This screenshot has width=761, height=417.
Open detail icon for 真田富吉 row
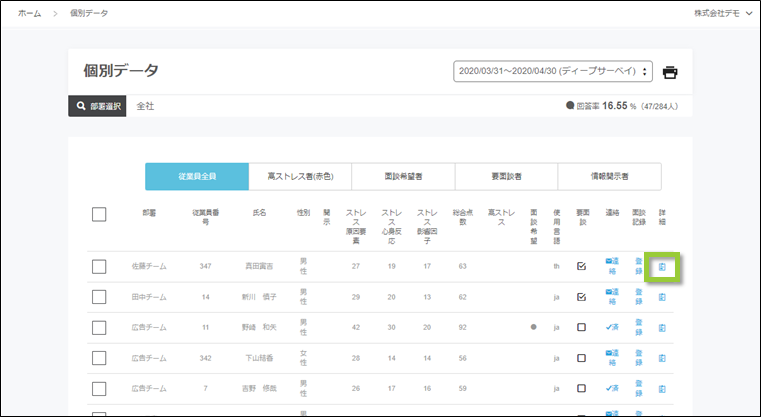tap(662, 267)
